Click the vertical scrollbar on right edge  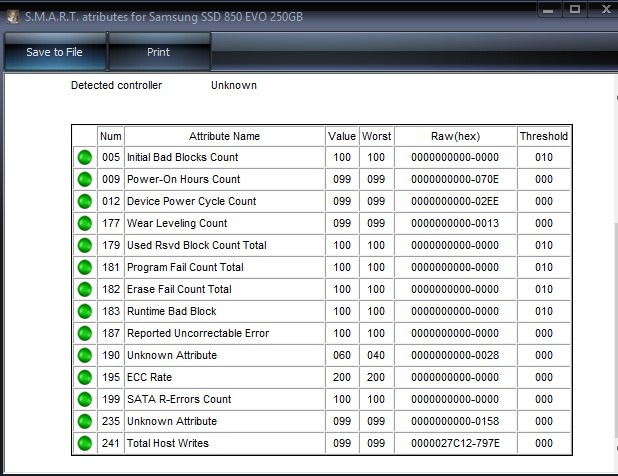616,272
